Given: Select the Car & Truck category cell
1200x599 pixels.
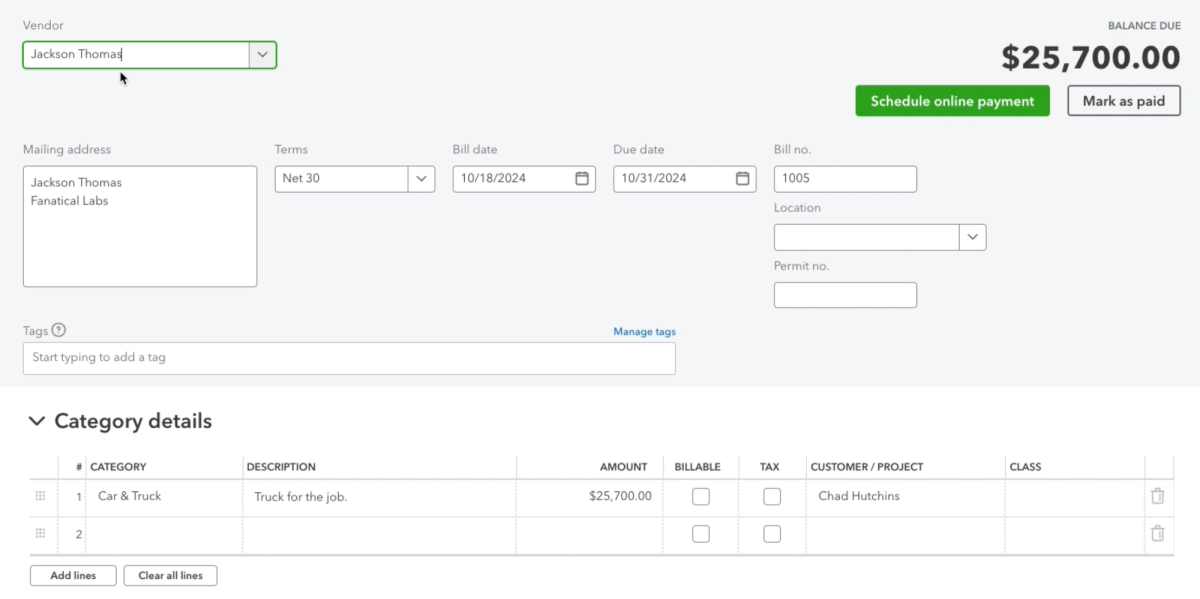Looking at the screenshot, I should tap(164, 496).
